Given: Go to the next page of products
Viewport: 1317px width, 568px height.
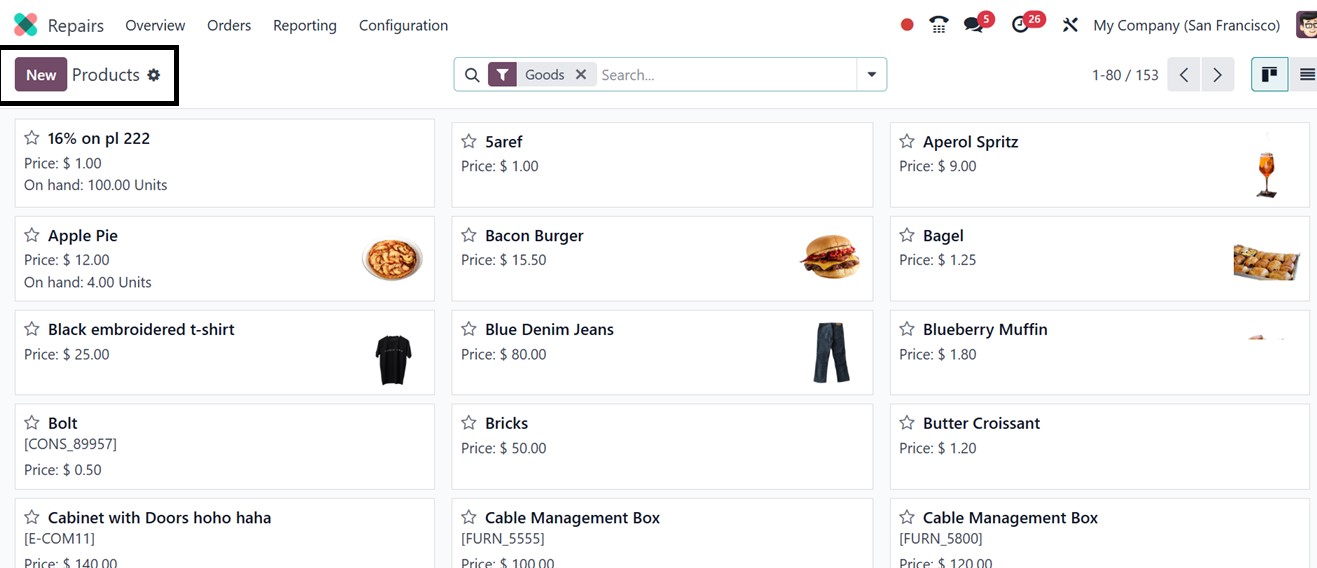Looking at the screenshot, I should point(1217,75).
